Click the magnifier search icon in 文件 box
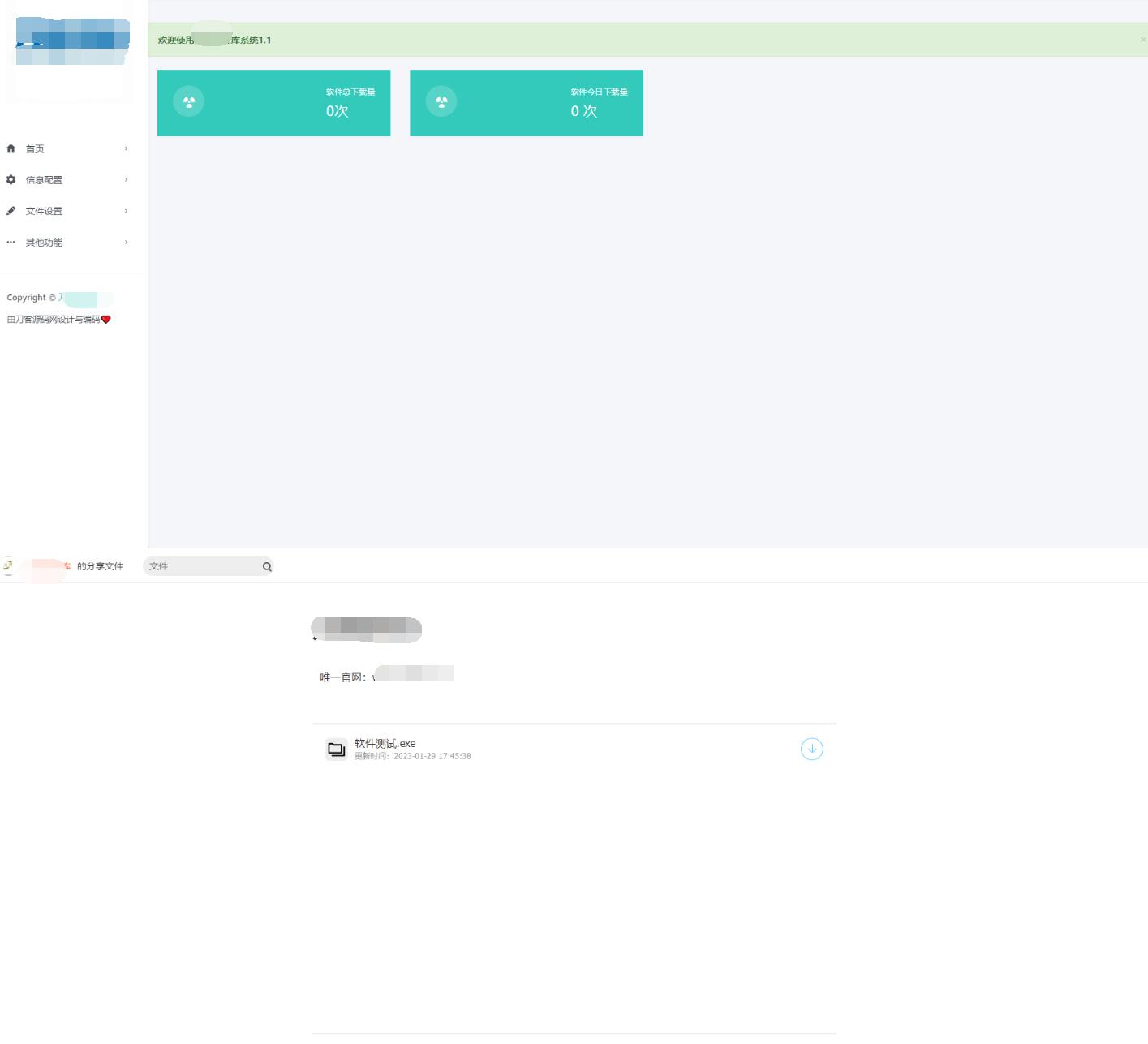Viewport: 1148px width, 1044px height. (267, 567)
